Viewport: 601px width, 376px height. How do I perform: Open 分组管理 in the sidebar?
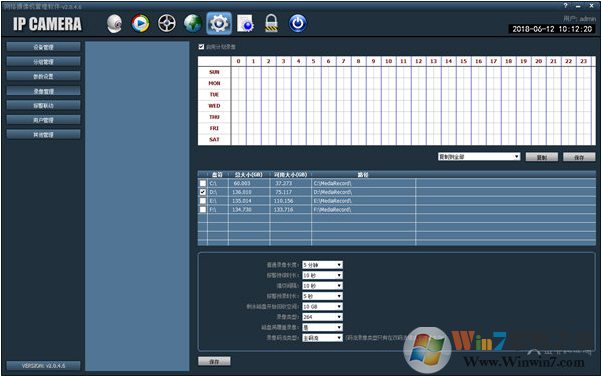click(43, 62)
